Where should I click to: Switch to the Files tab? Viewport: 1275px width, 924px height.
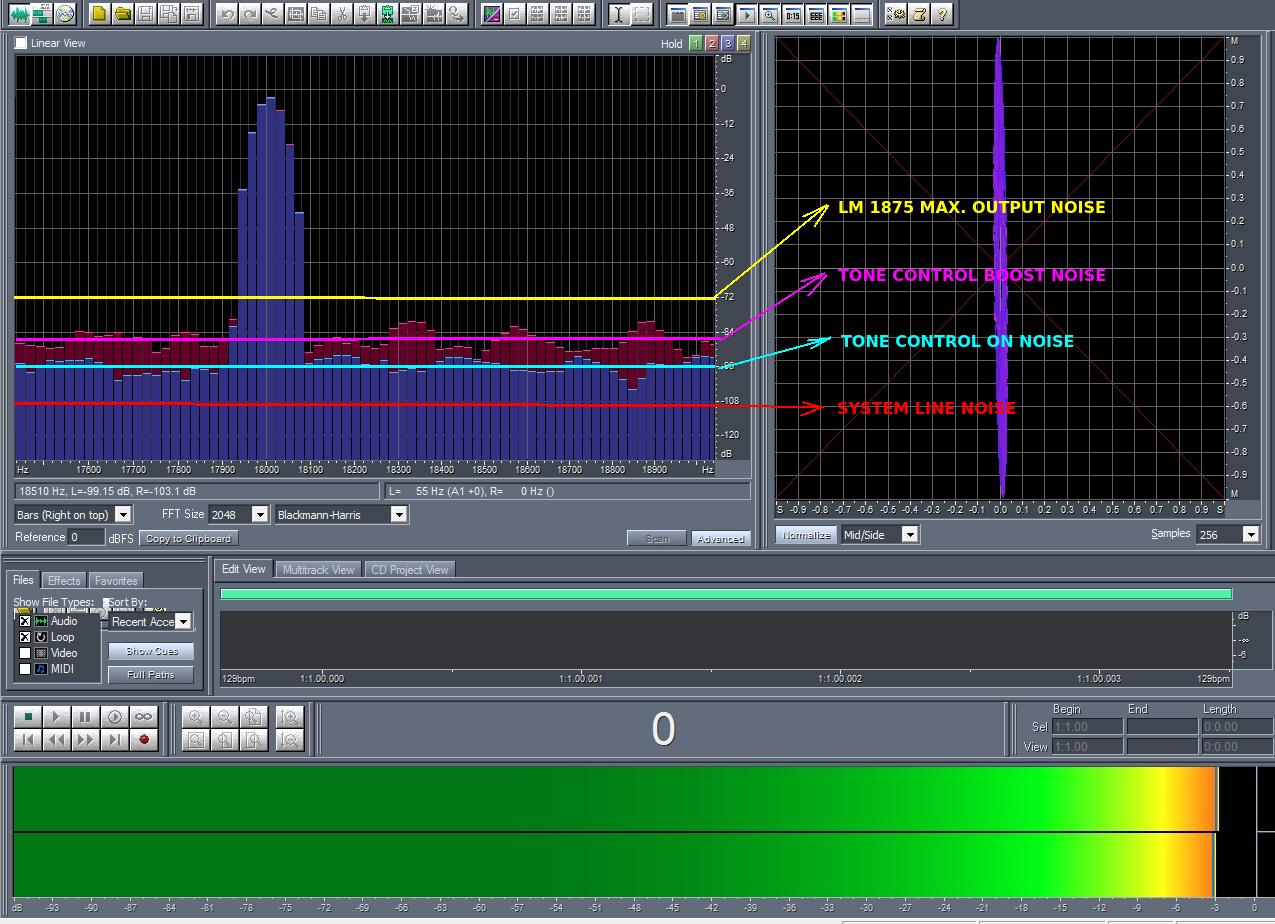click(23, 580)
